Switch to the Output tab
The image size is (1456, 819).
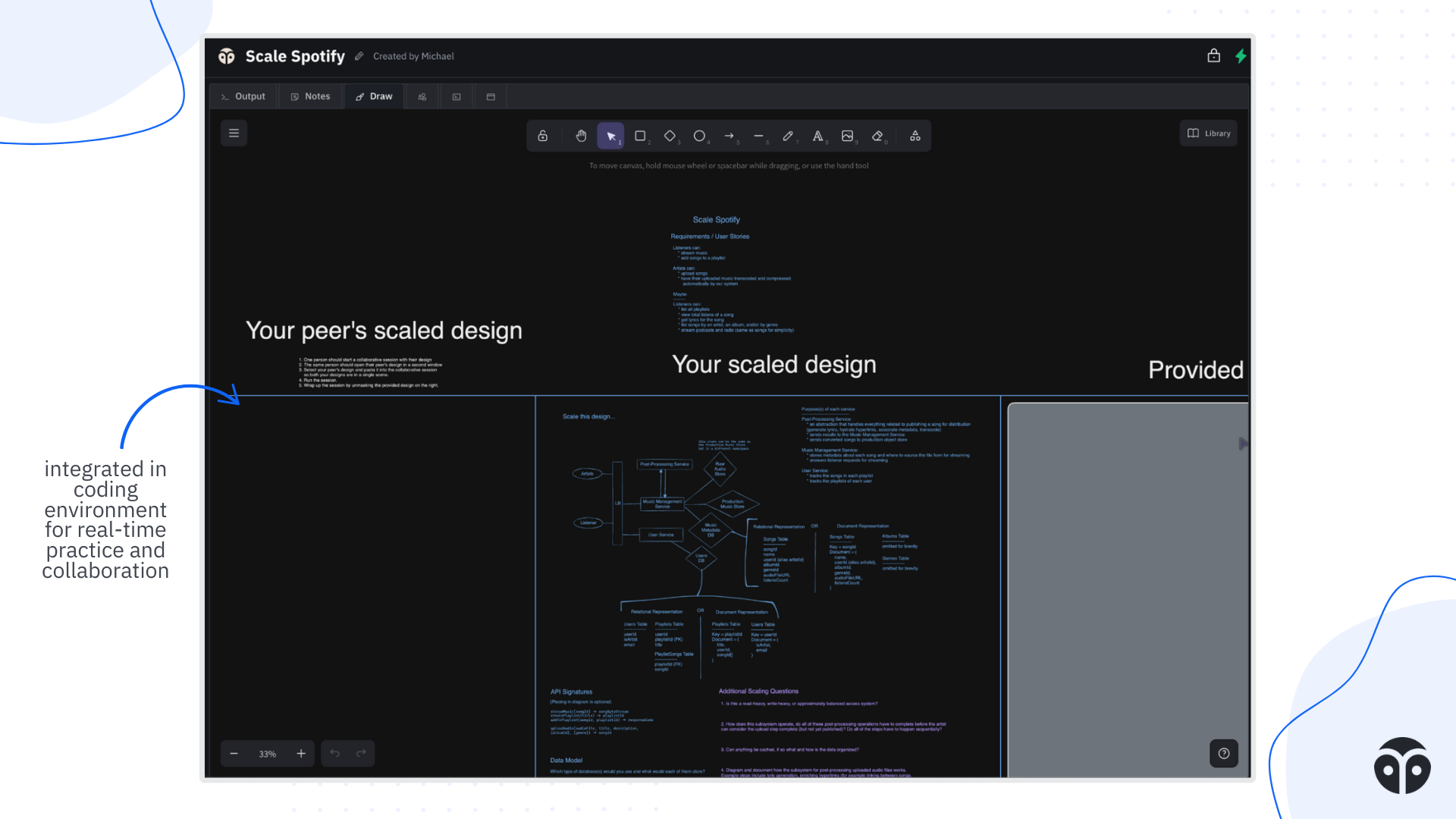[243, 96]
